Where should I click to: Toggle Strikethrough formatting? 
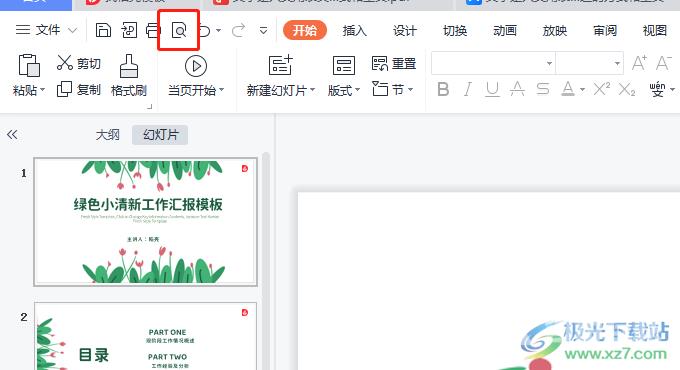543,89
